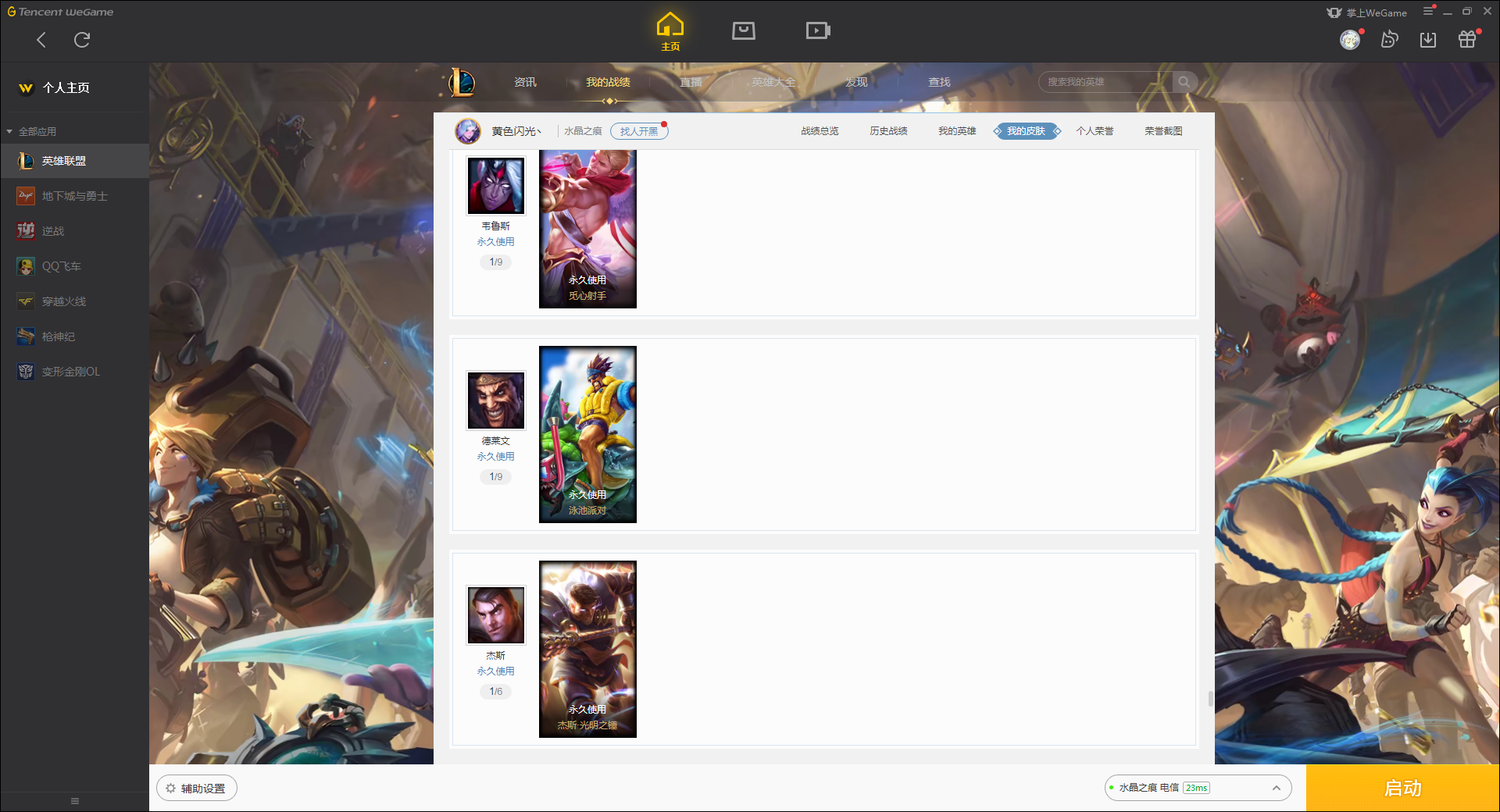Select 英雄联盟 in the game list
This screenshot has width=1500, height=812.
click(x=74, y=161)
